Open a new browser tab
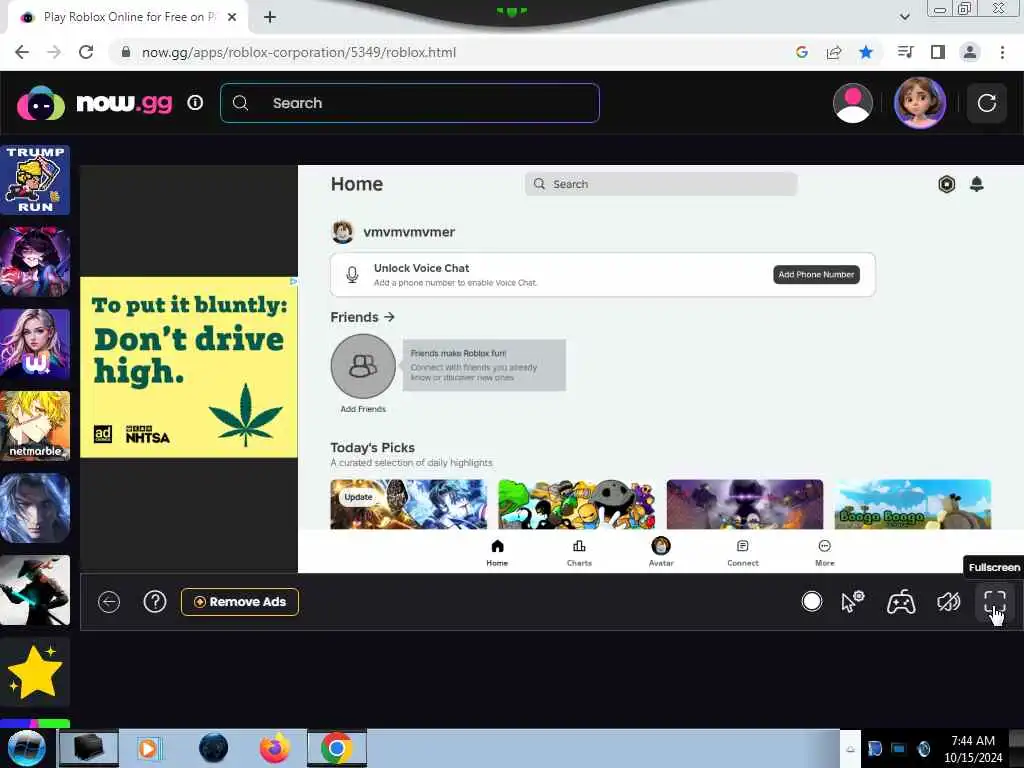 coord(270,17)
